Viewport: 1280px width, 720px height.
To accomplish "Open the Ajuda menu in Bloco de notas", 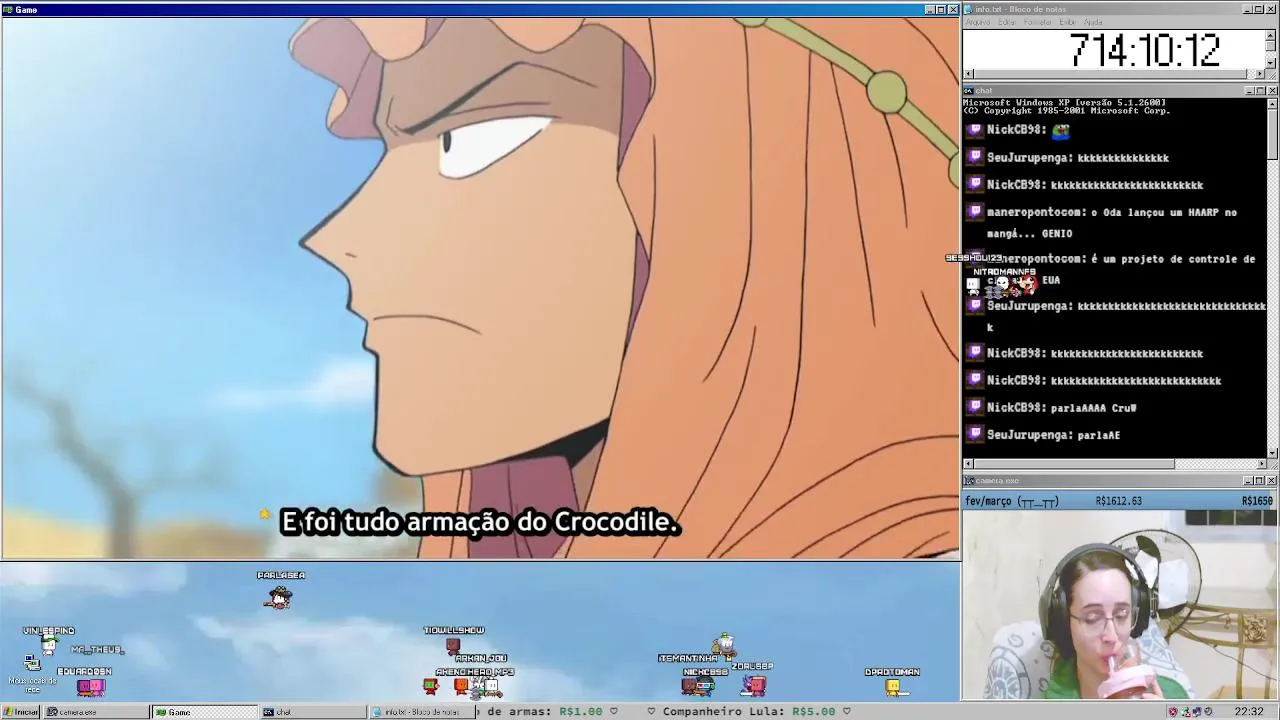I will pos(1093,22).
